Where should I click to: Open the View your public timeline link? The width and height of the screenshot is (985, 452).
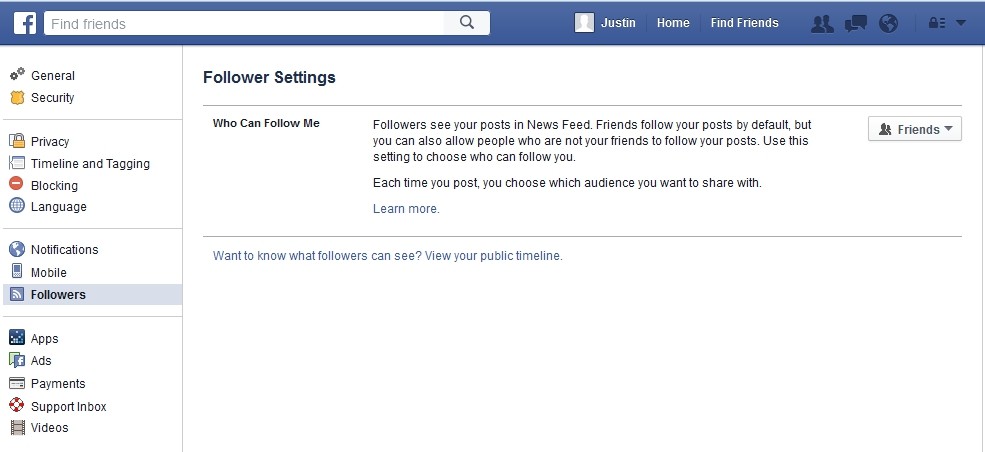pyautogui.click(x=493, y=256)
